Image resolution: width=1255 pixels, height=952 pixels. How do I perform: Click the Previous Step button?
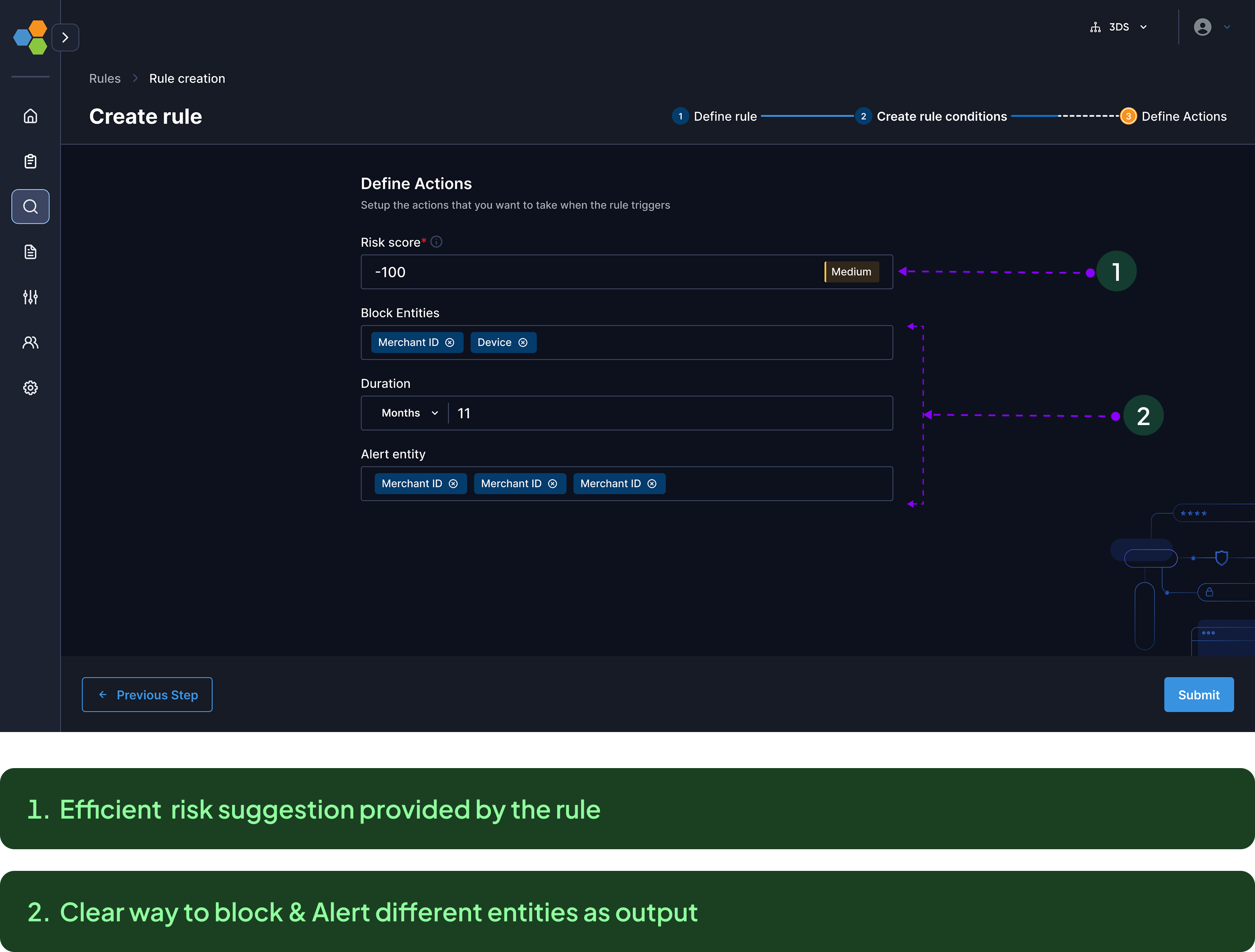[147, 695]
